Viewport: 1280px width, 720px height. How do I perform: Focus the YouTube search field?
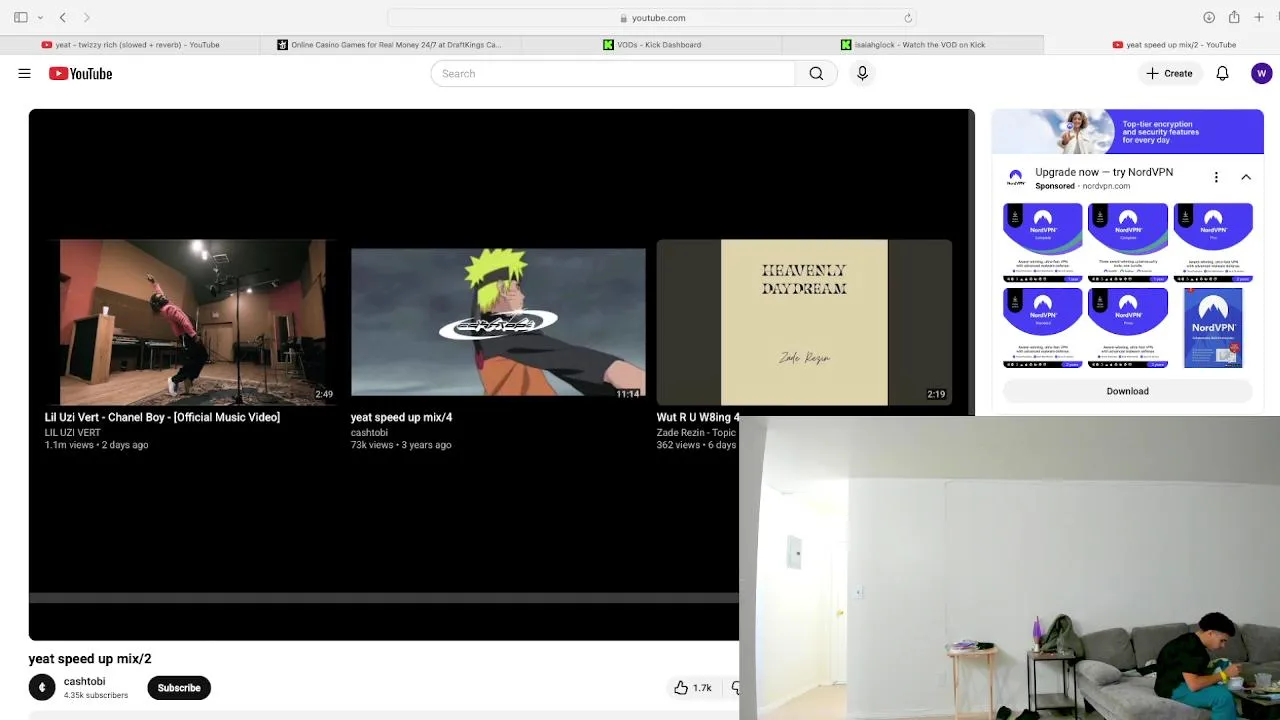click(x=613, y=73)
